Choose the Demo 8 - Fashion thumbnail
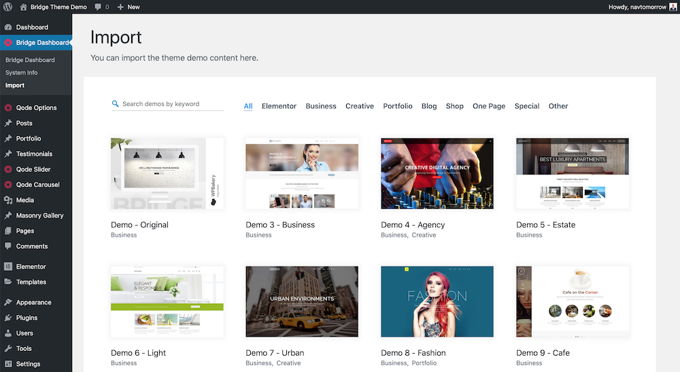The width and height of the screenshot is (680, 372). pos(437,301)
